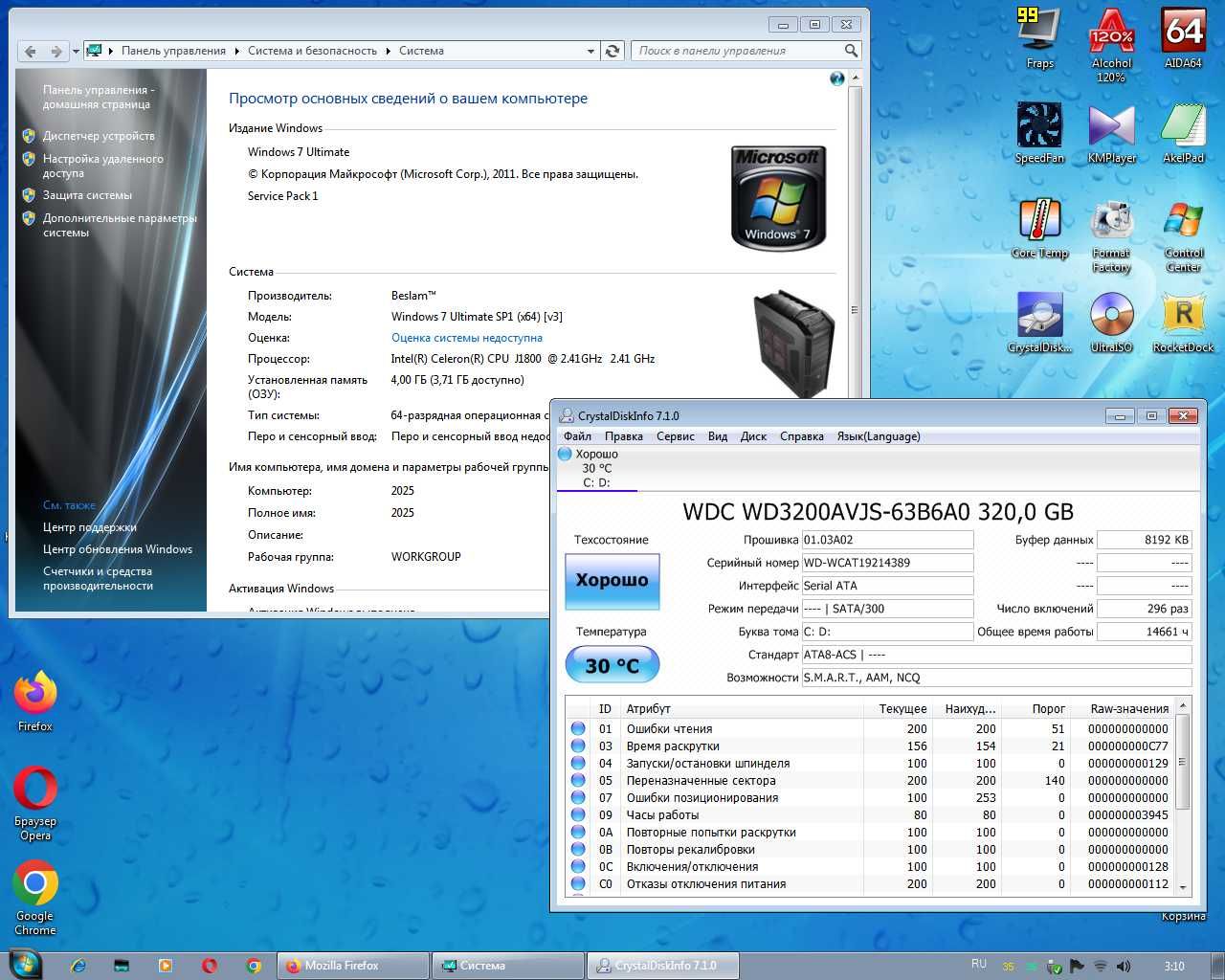The width and height of the screenshot is (1225, 980).
Task: Click the media player taskbar icon
Action: (166, 966)
